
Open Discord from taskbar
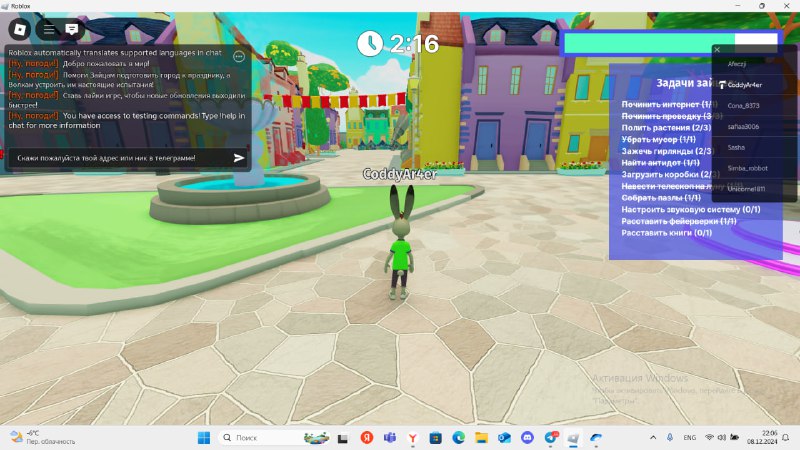coord(527,438)
